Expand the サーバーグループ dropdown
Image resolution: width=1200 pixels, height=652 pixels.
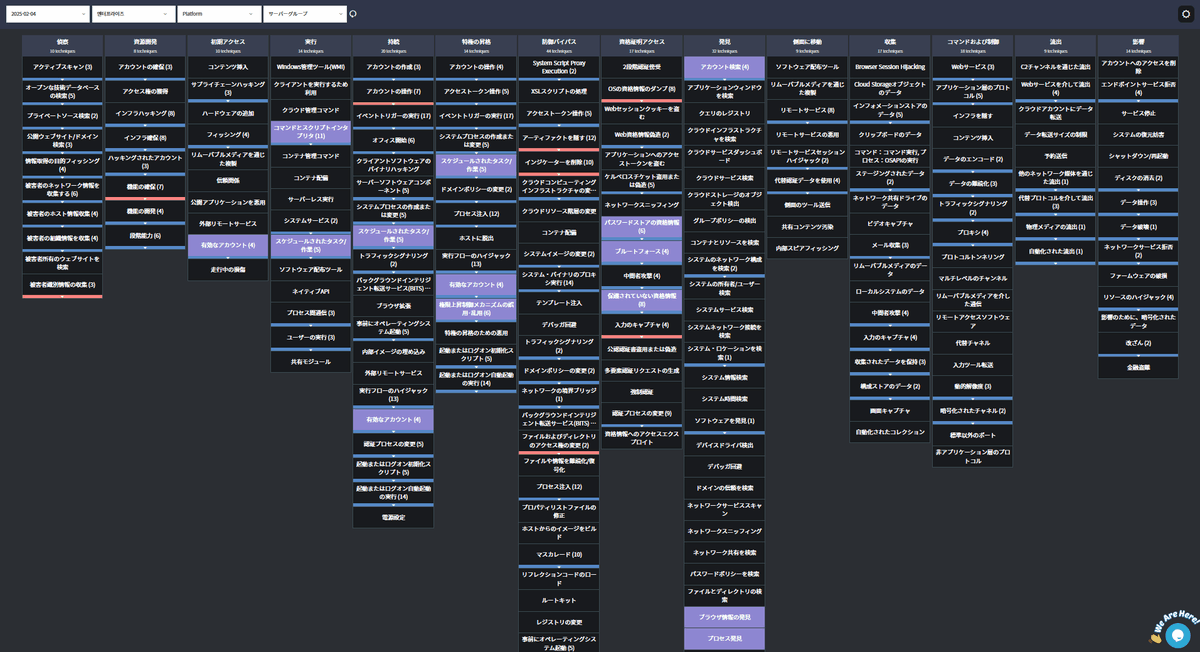(x=305, y=14)
